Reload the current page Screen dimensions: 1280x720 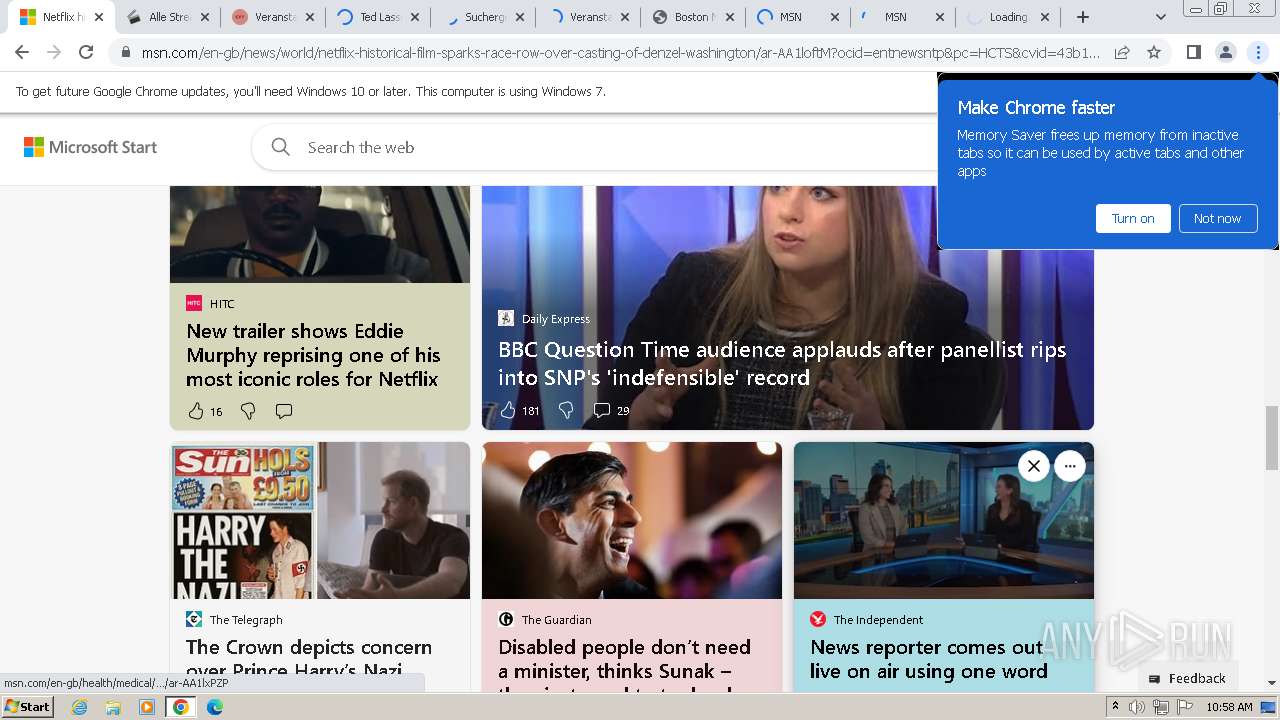(86, 52)
